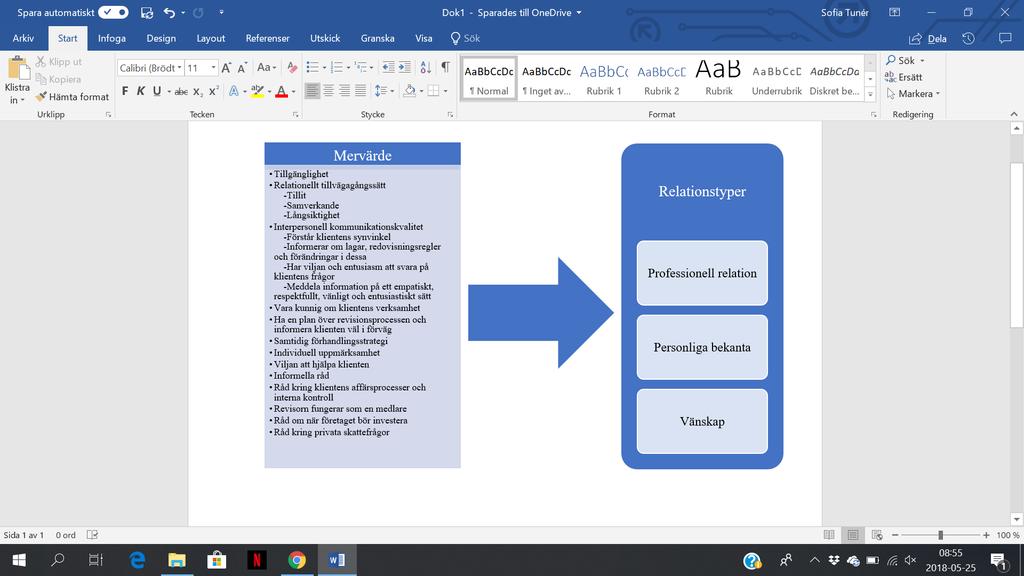Switch to the Visa tab
The image size is (1024, 576).
pyautogui.click(x=424, y=39)
